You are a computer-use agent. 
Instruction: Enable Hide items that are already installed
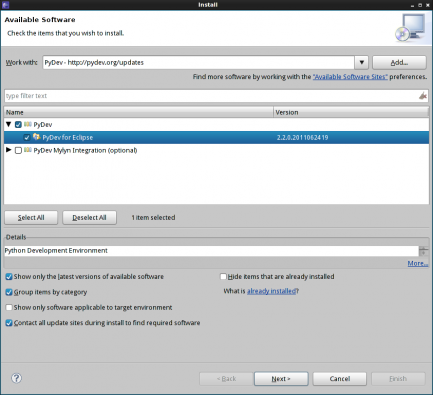pyautogui.click(x=223, y=276)
